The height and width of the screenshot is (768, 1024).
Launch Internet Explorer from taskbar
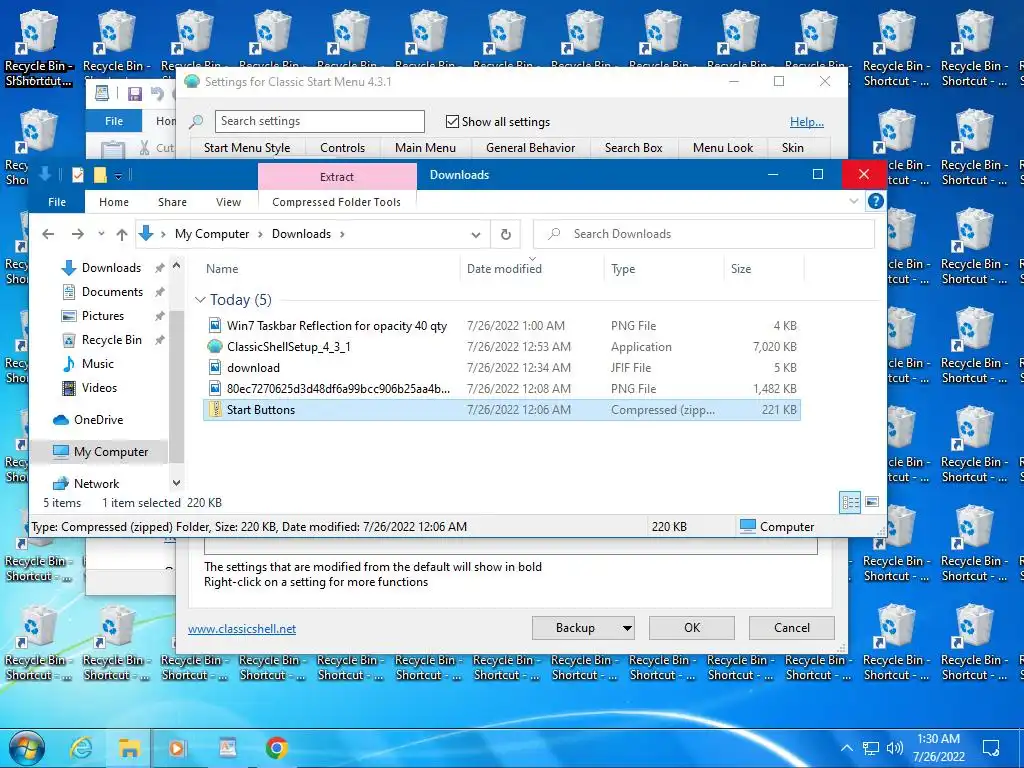pyautogui.click(x=81, y=748)
